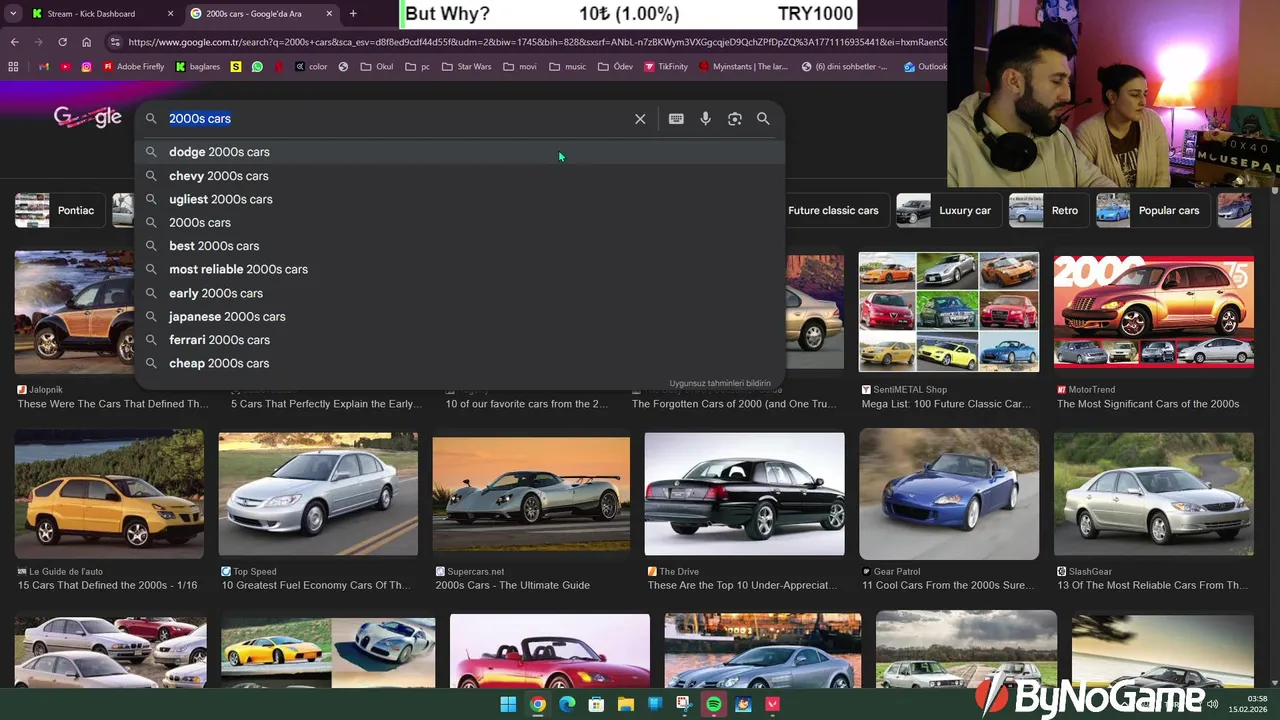The height and width of the screenshot is (720, 1280).
Task: Open the Gear Patrol blue roadster image
Action: [x=949, y=494]
